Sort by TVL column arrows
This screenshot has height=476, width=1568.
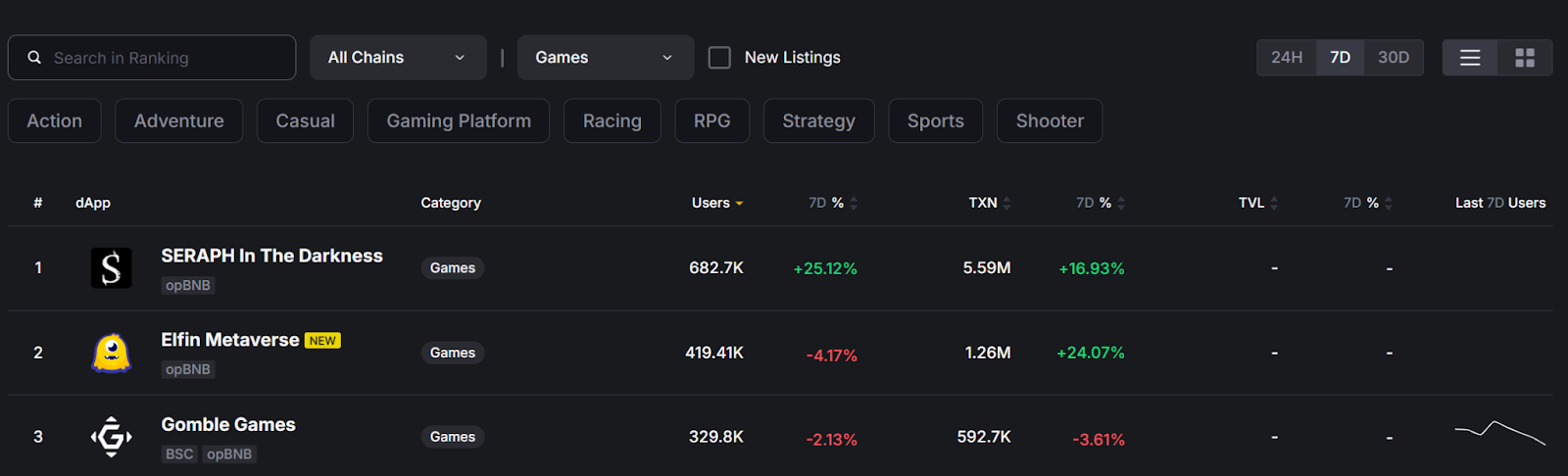point(1273,203)
